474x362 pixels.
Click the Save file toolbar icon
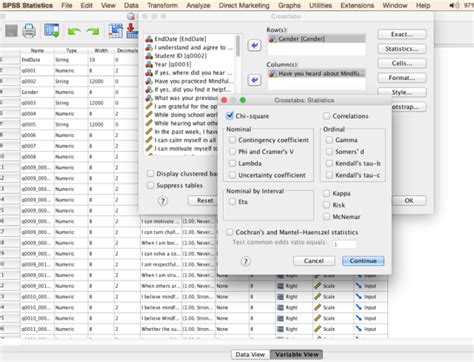point(11,31)
